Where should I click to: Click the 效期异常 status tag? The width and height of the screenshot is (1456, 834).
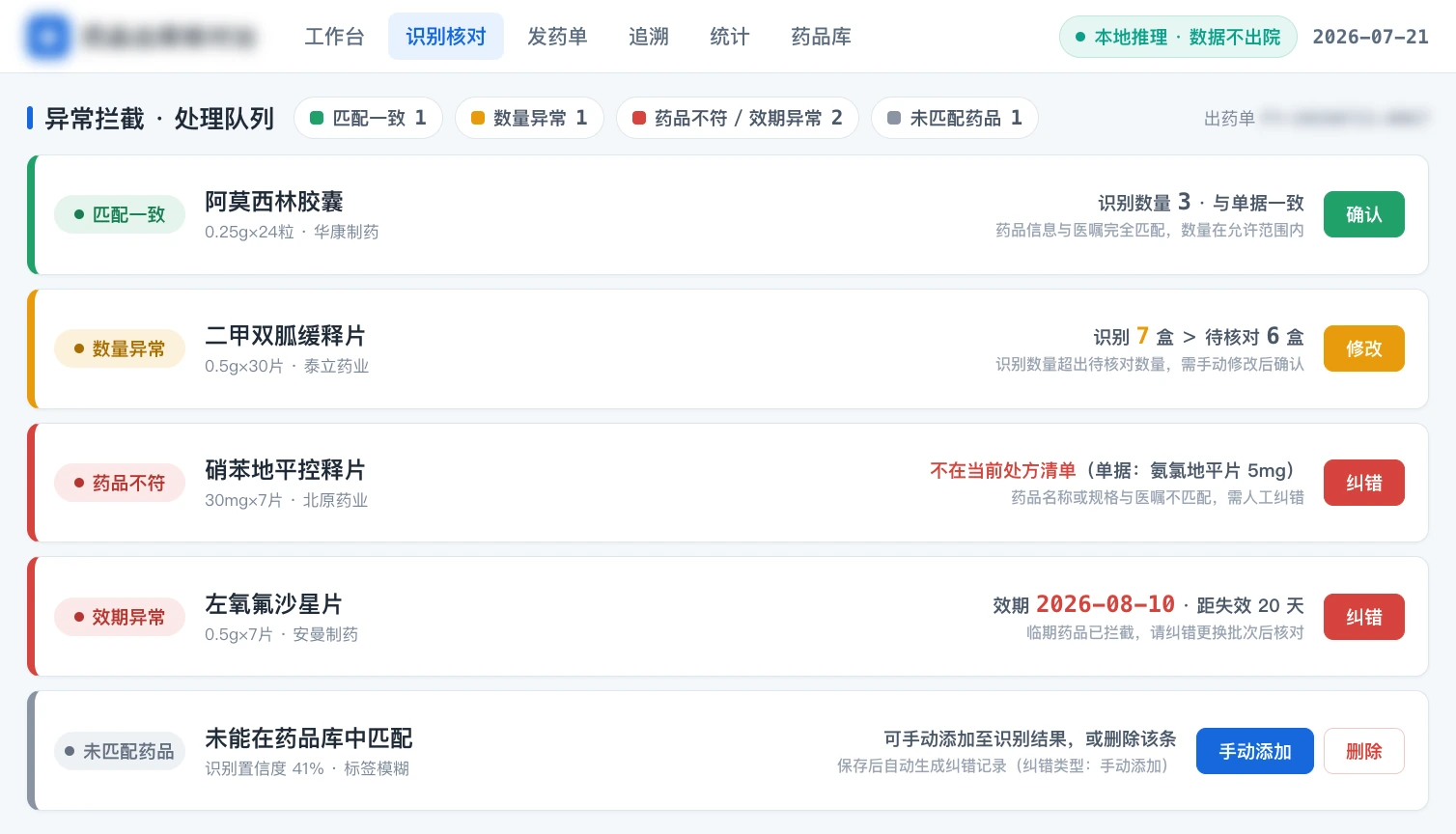[x=120, y=617]
